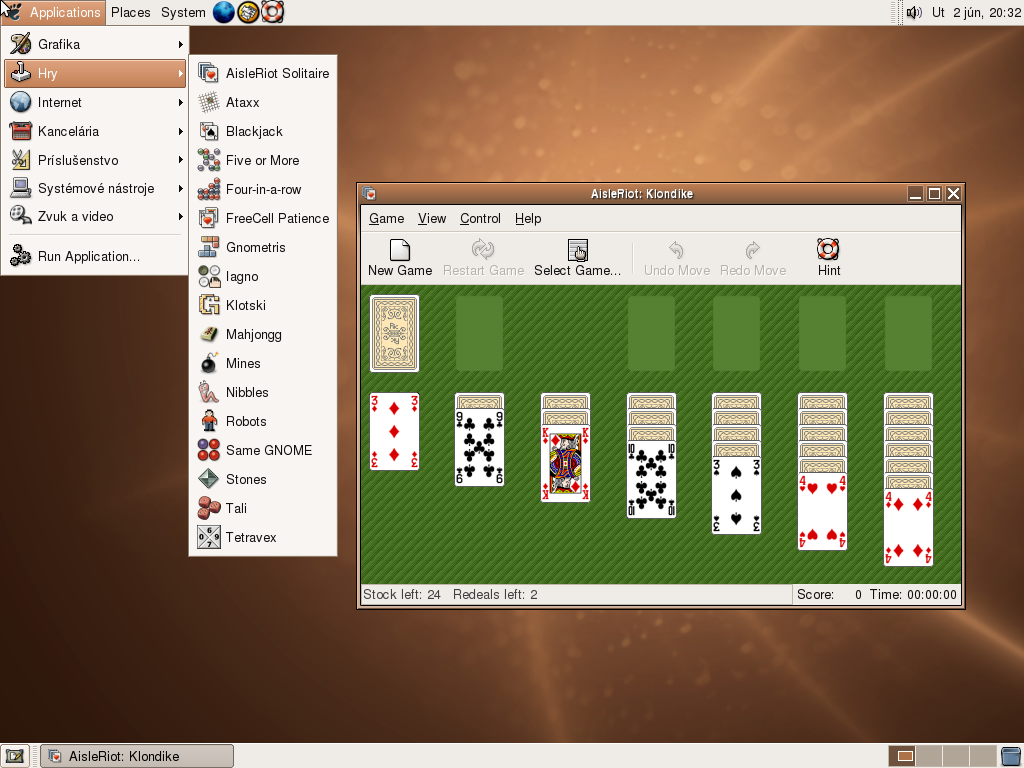Expand the Grafika submenu

point(95,44)
